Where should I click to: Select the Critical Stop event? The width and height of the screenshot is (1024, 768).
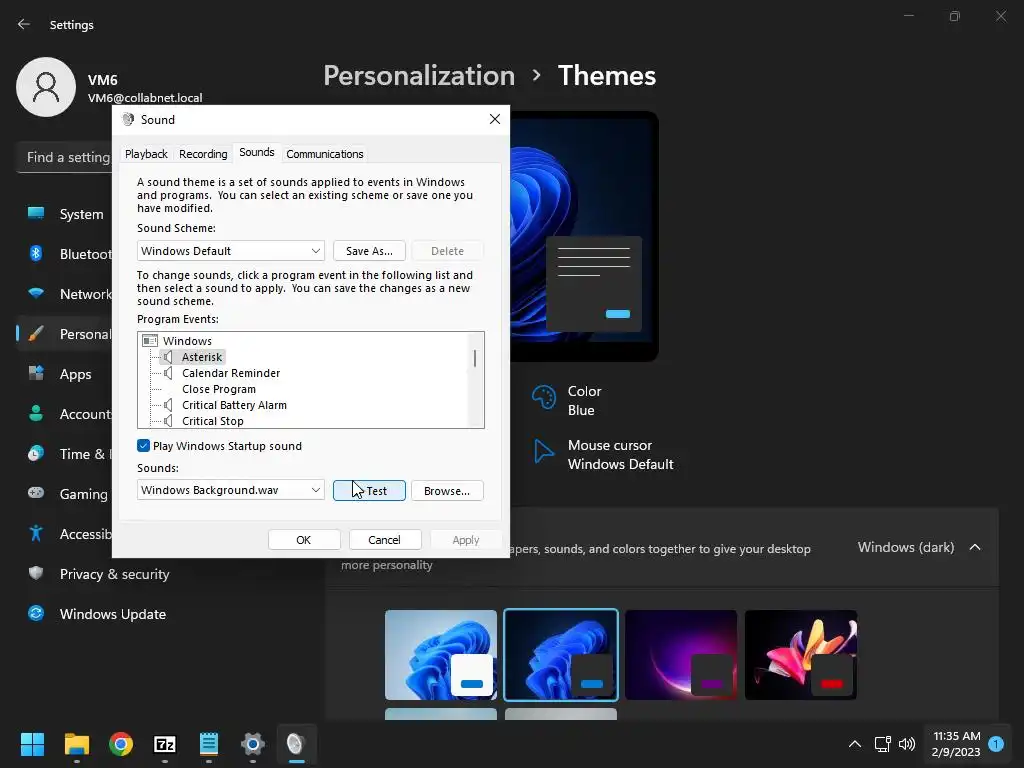click(x=213, y=421)
